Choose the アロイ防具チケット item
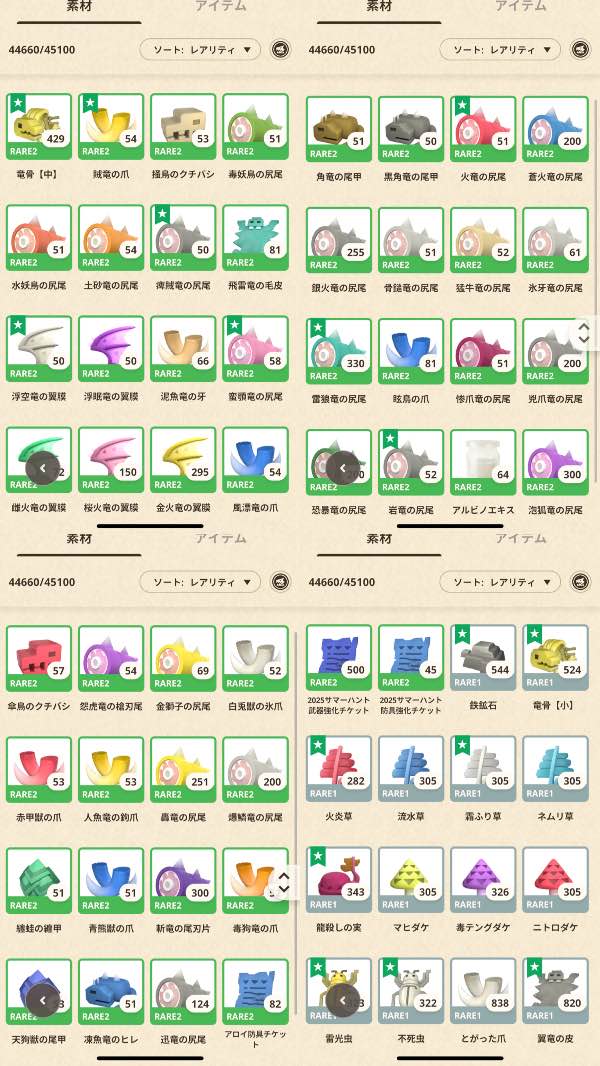This screenshot has height=1066, width=600. (255, 991)
